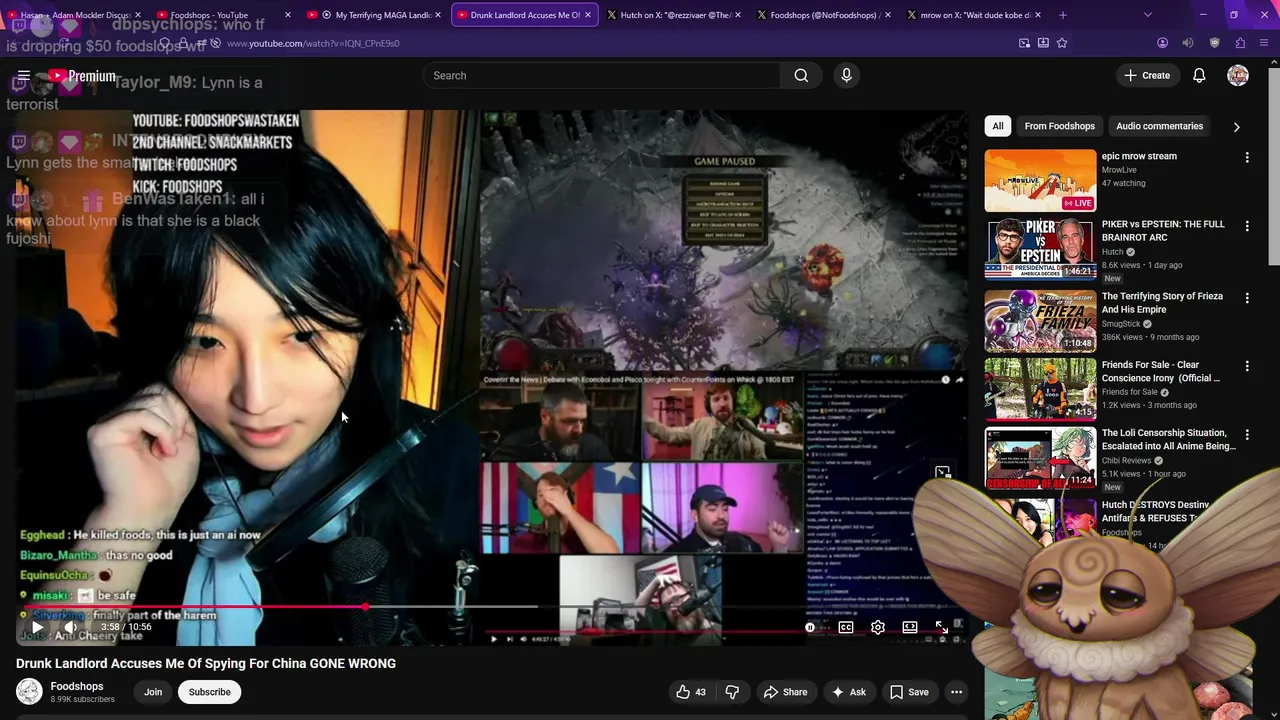This screenshot has height=720, width=1280.
Task: Open the browser extensions puzzle icon
Action: (x=1240, y=43)
